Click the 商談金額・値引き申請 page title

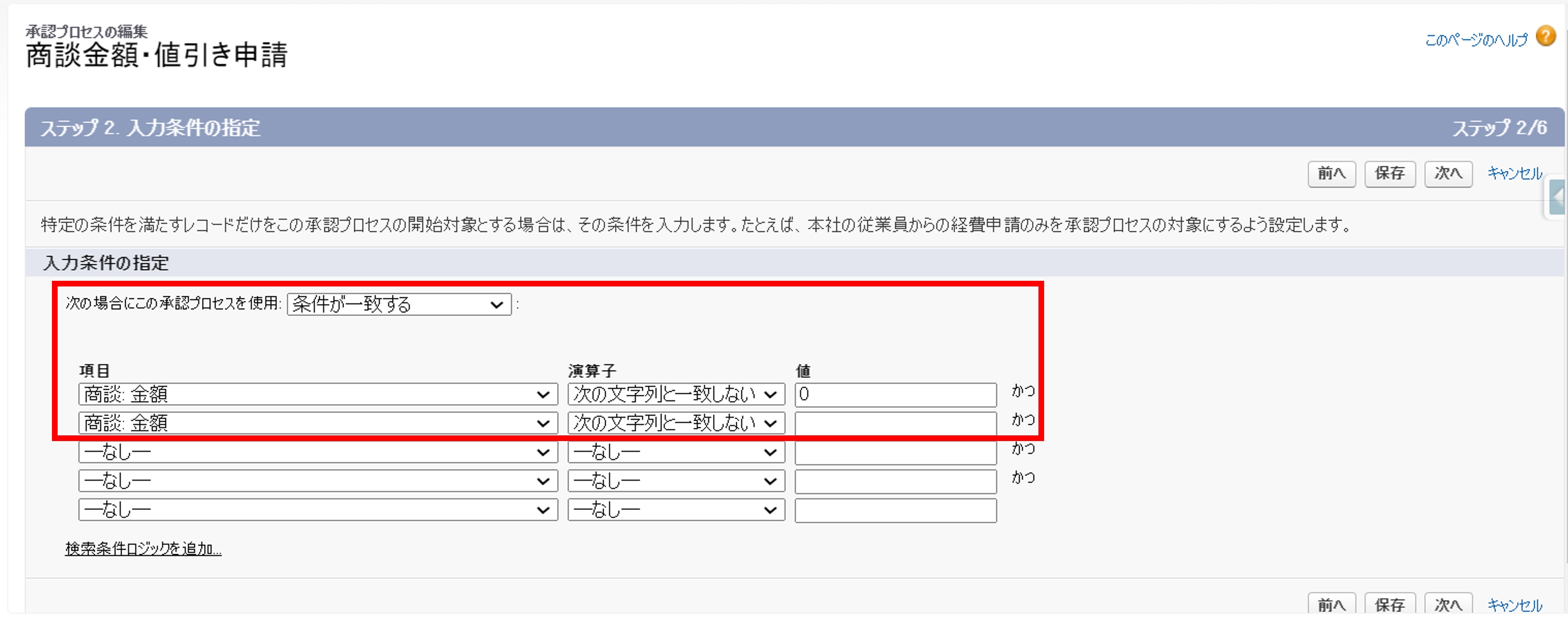click(157, 55)
